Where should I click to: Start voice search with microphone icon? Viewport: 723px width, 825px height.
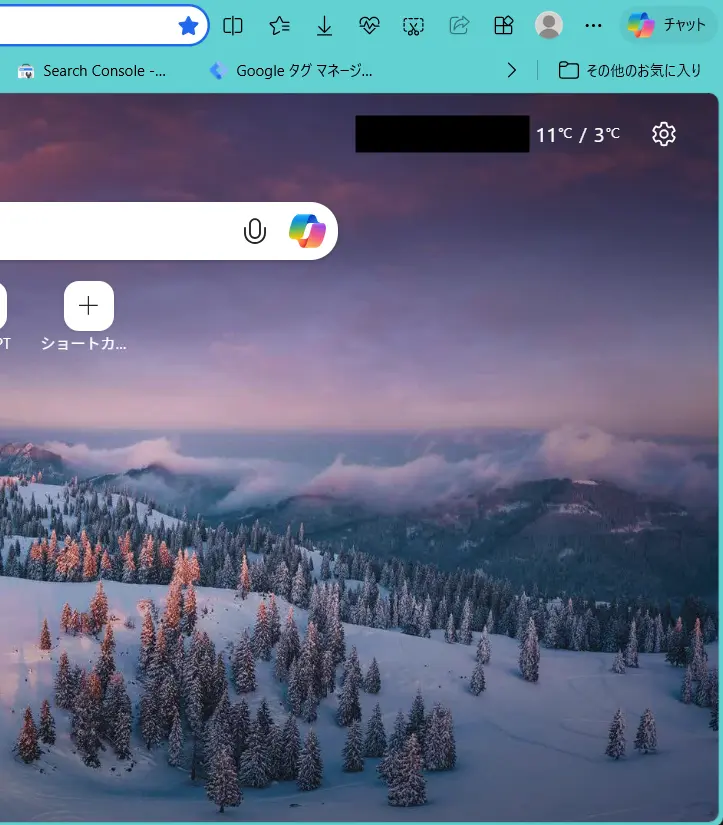point(255,232)
